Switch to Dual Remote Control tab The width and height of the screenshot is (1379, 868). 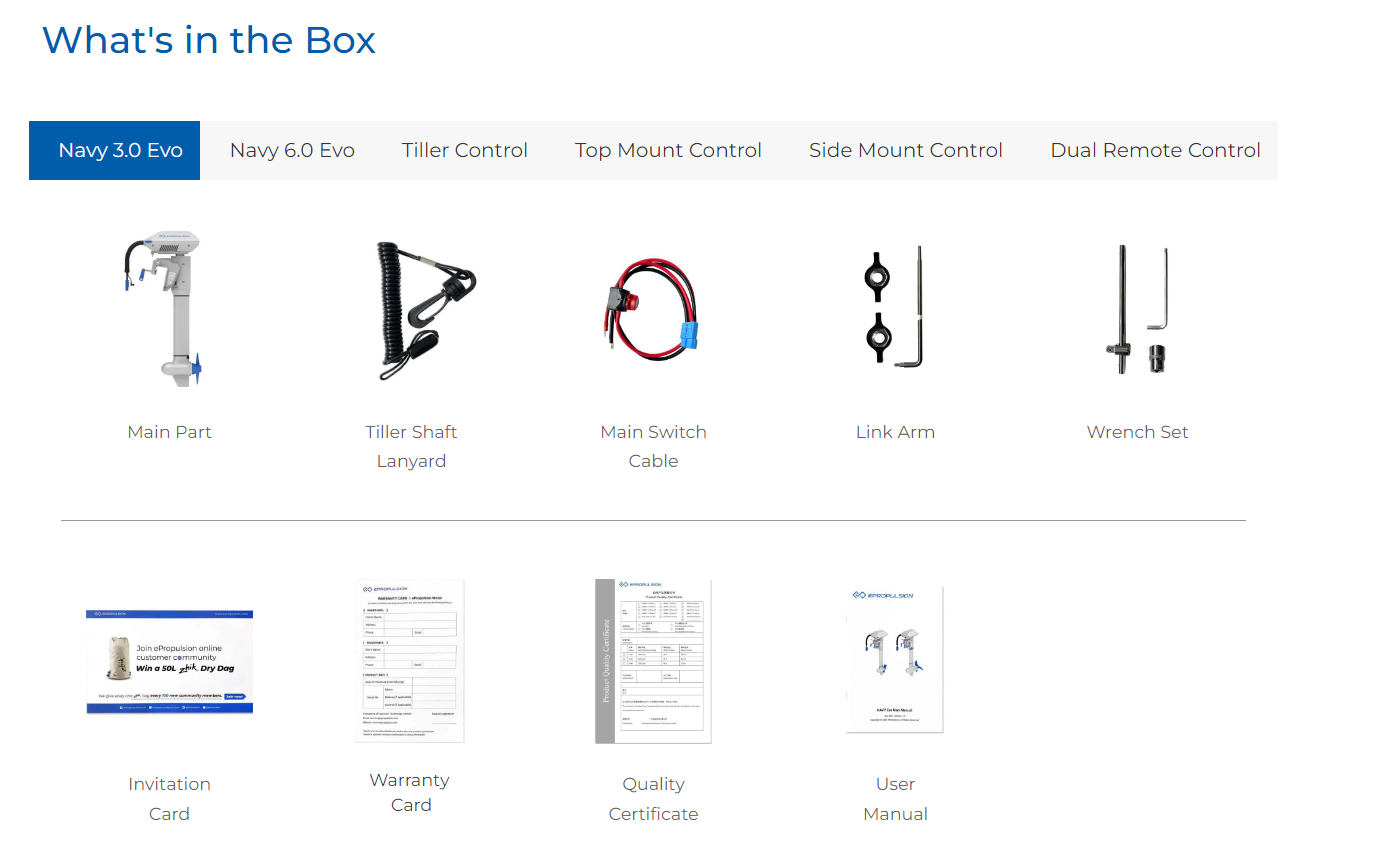point(1155,151)
